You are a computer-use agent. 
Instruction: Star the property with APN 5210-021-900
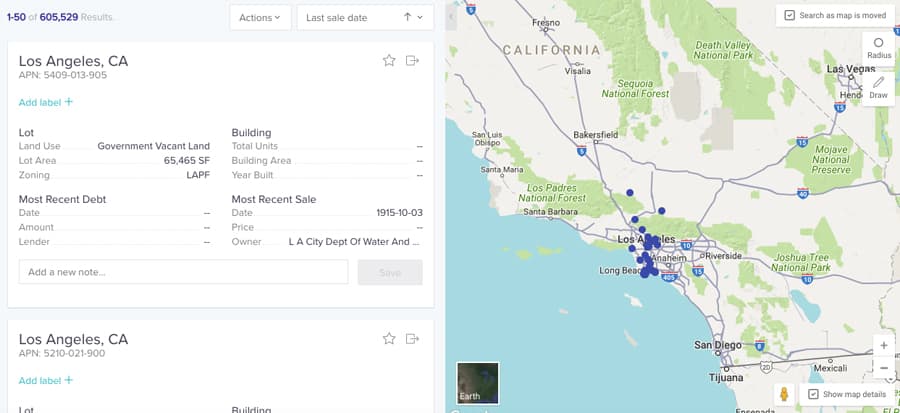[x=389, y=339]
